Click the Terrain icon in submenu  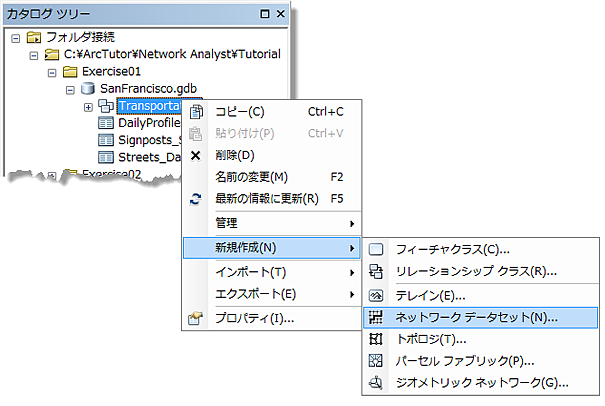click(x=376, y=296)
